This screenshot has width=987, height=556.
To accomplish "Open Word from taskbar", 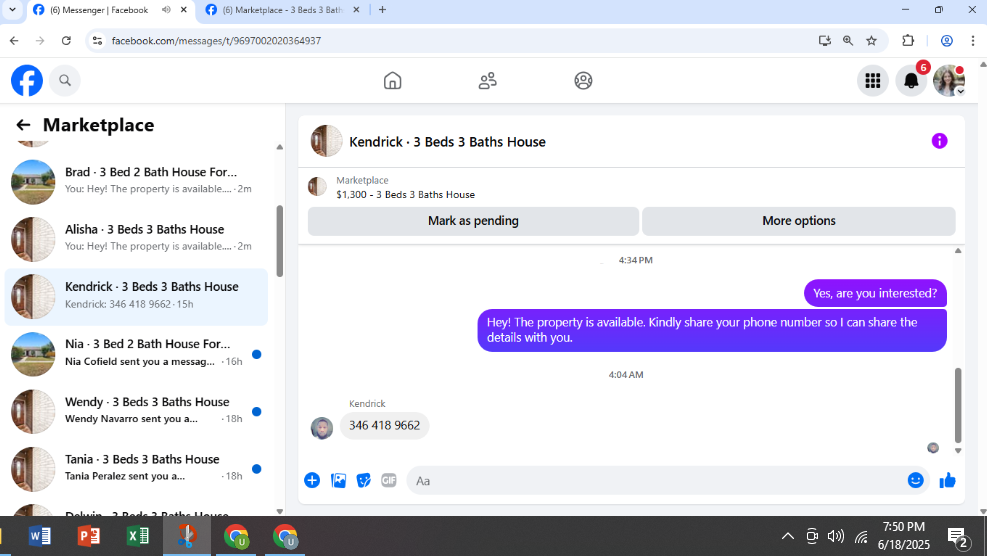I will click(40, 536).
